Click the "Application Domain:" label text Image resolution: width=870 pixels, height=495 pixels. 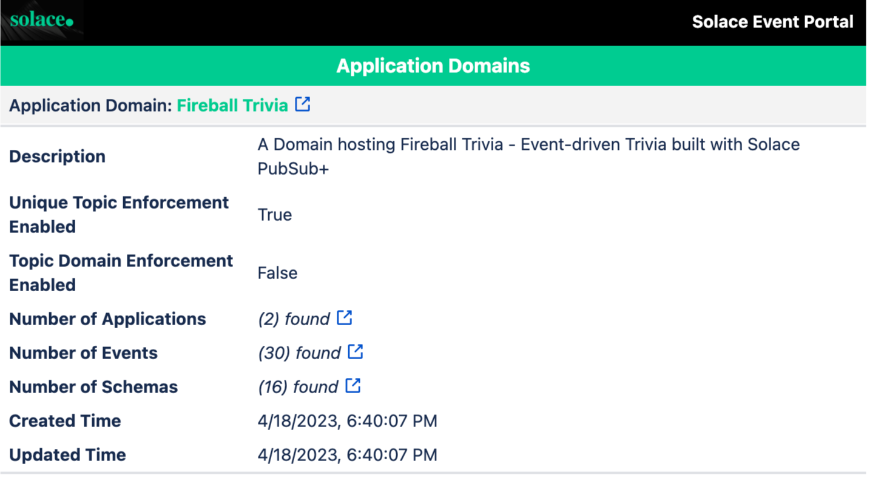(x=90, y=105)
